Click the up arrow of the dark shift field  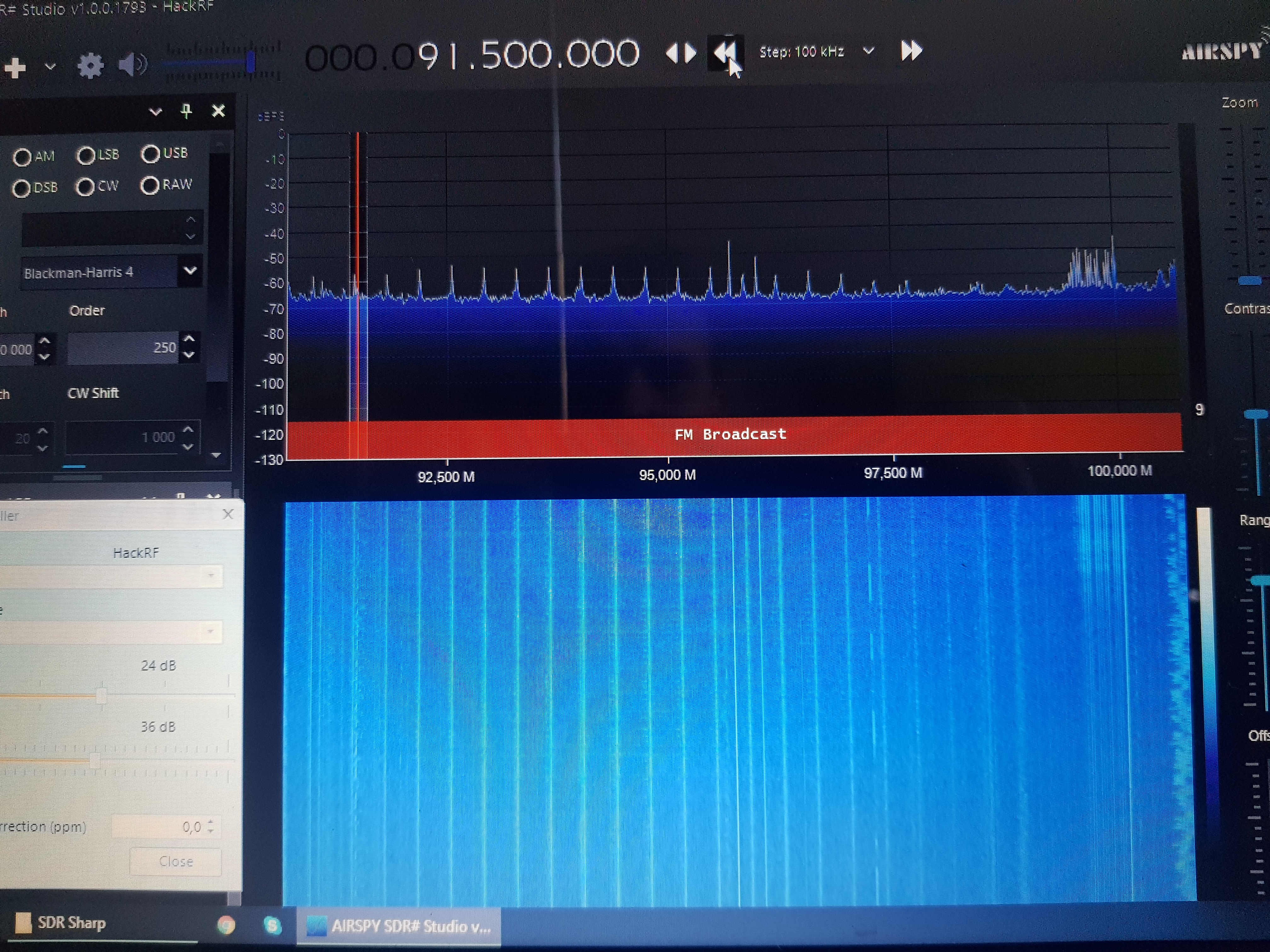click(191, 220)
